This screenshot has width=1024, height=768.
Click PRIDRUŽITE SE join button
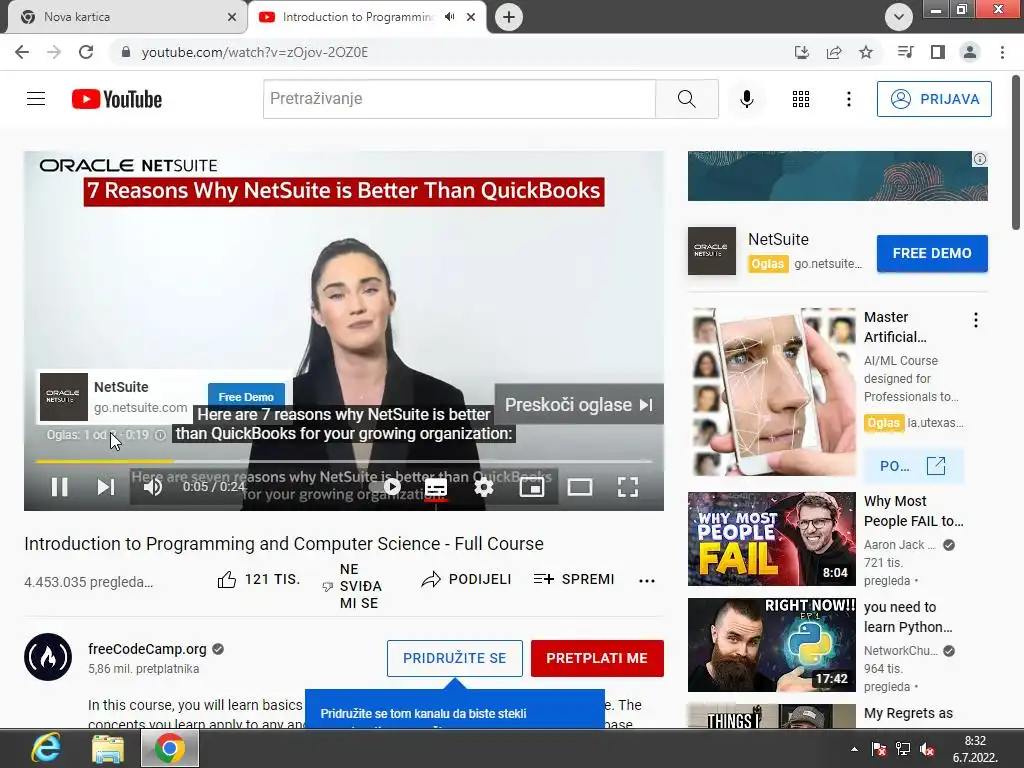(x=455, y=658)
